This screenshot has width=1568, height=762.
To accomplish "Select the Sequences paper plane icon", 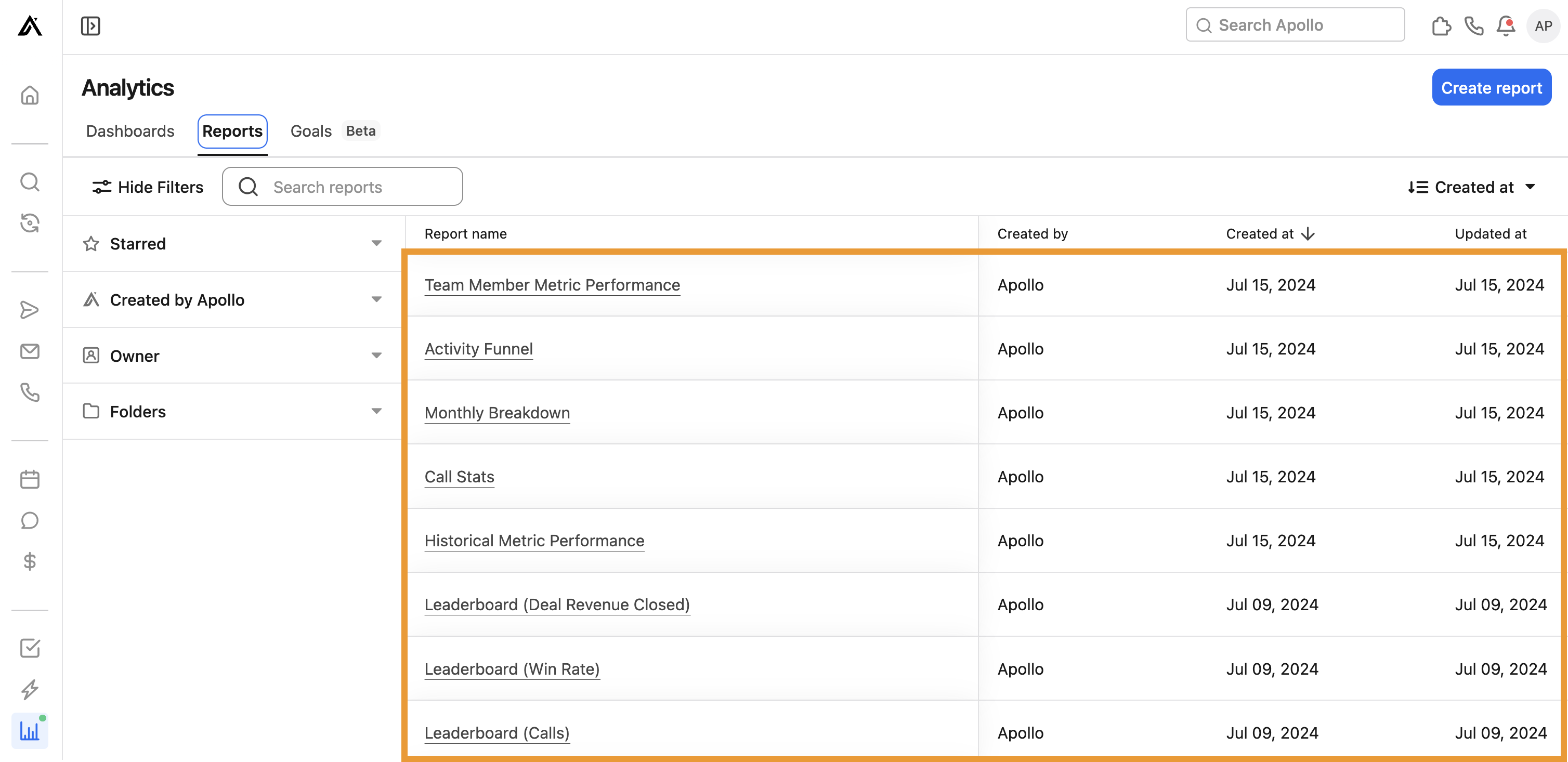I will pyautogui.click(x=30, y=310).
